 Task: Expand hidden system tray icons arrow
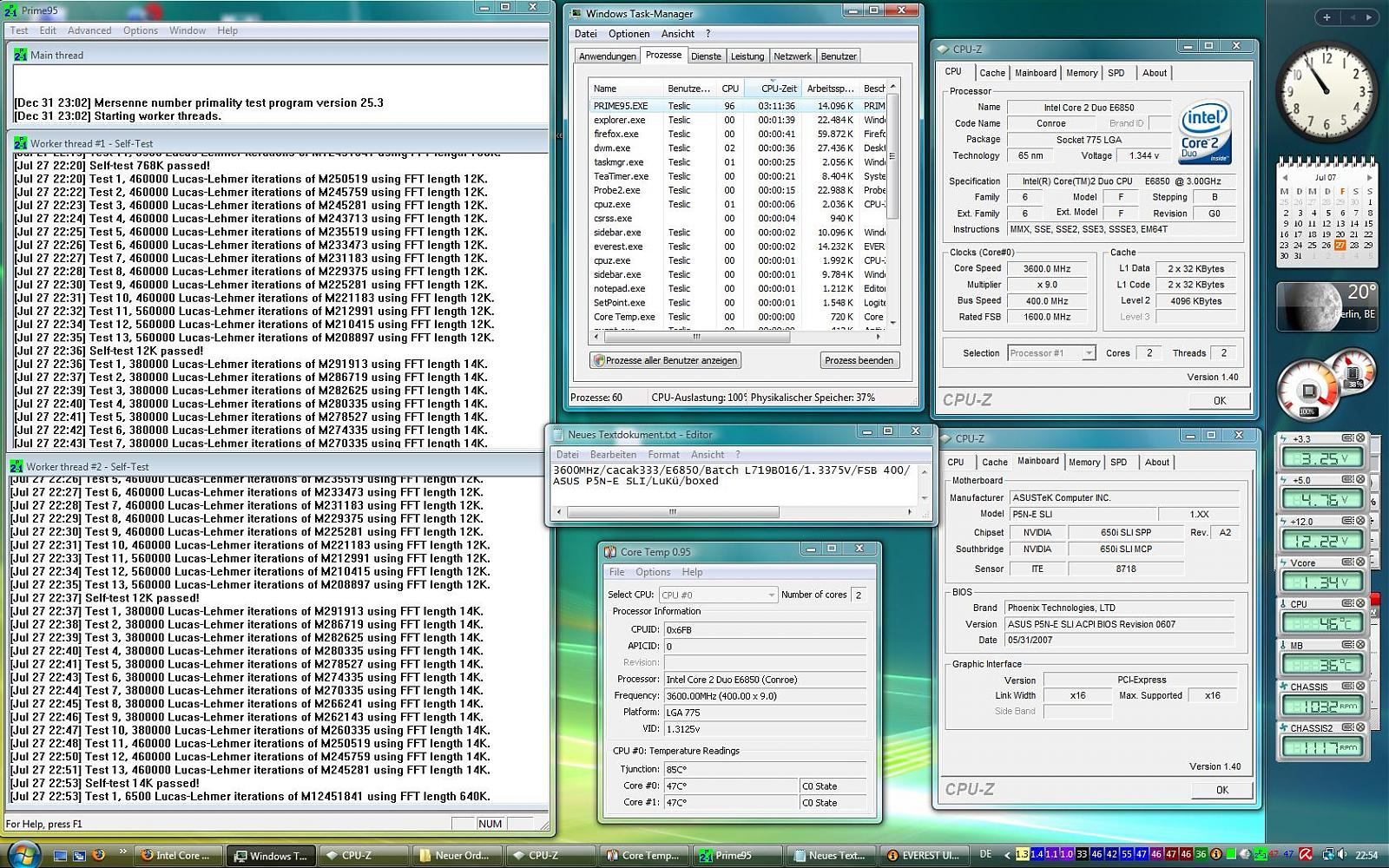click(1006, 855)
